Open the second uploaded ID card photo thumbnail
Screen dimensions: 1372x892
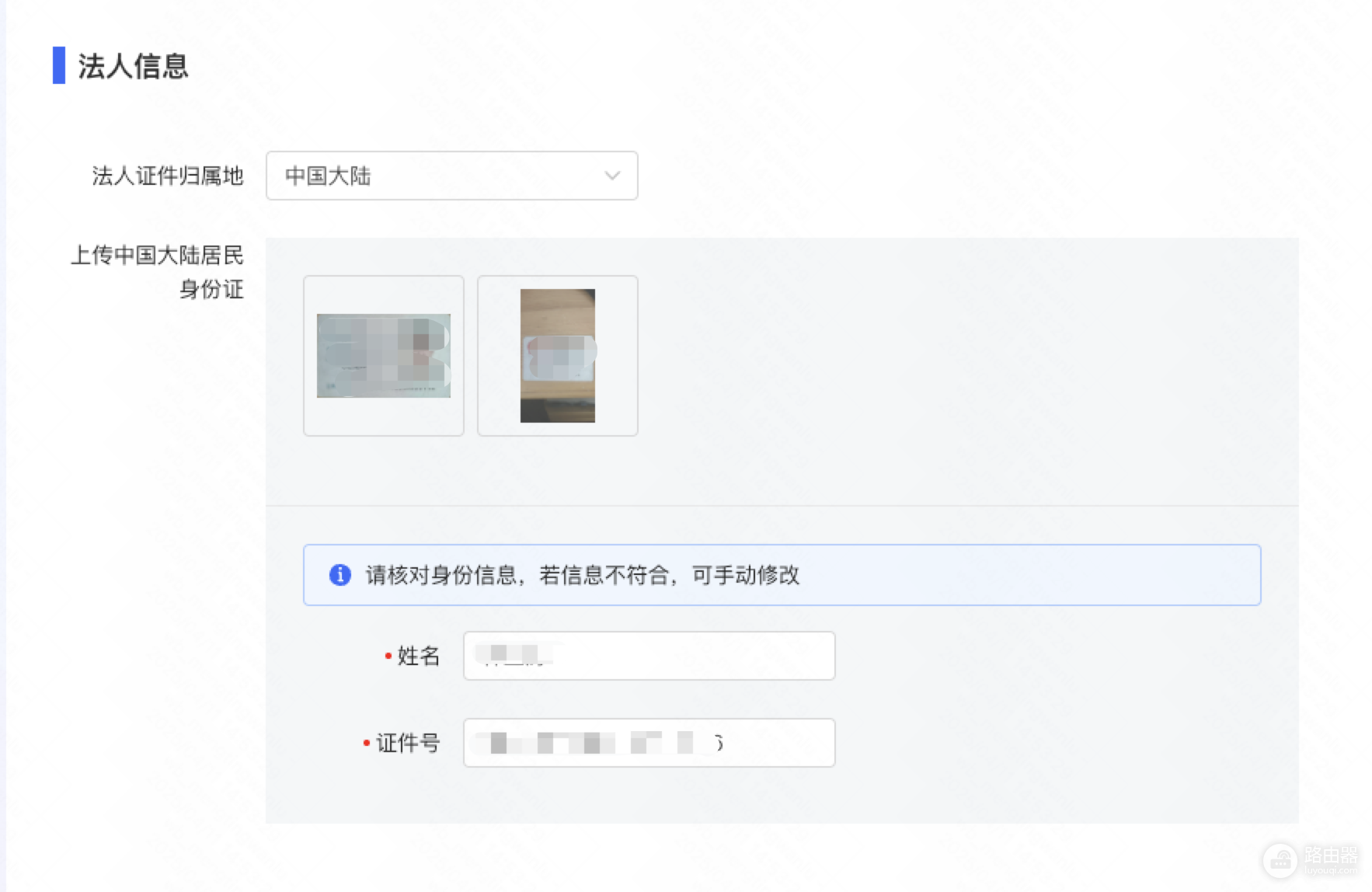click(558, 355)
